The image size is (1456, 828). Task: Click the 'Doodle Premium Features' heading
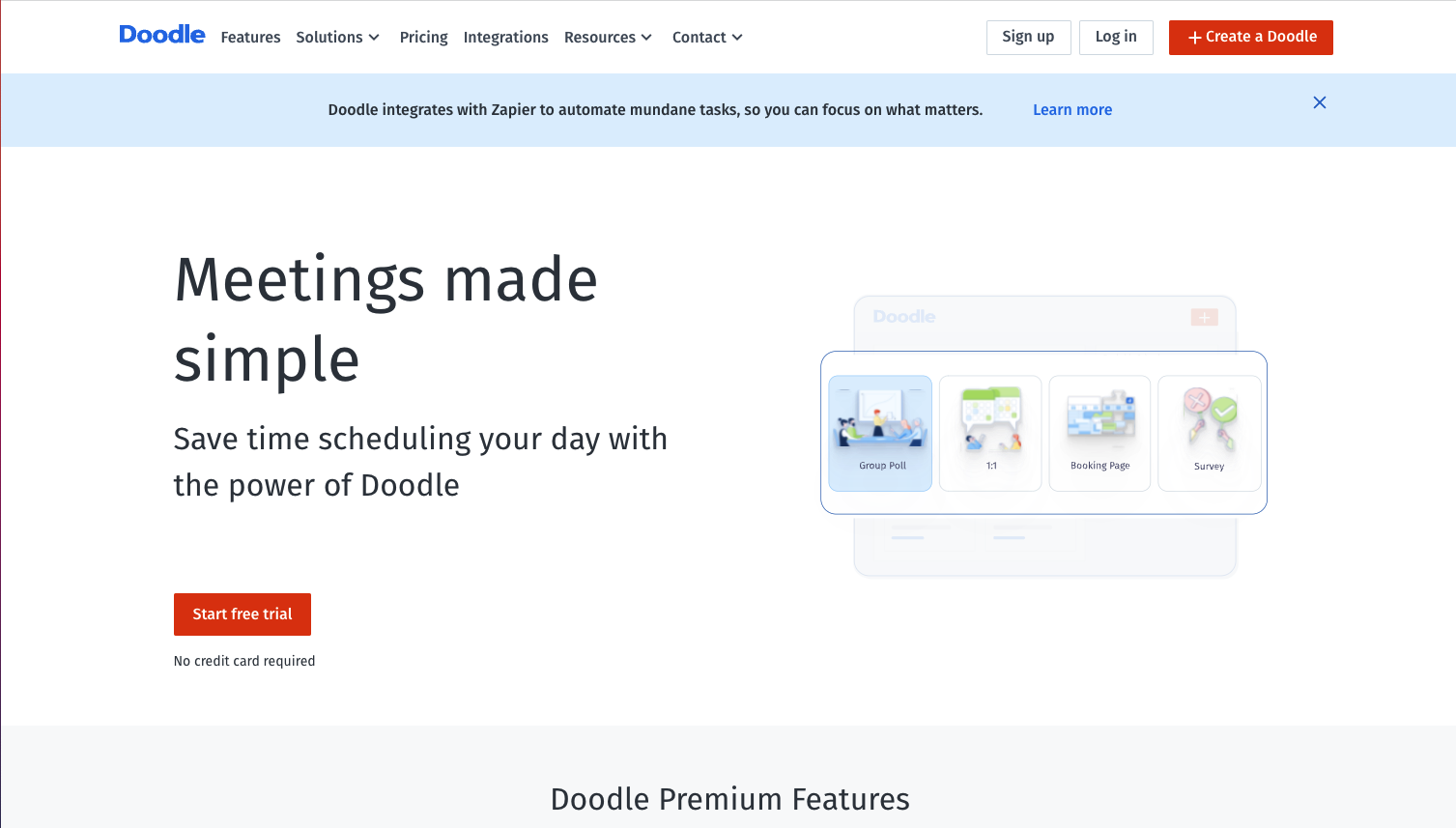[729, 799]
